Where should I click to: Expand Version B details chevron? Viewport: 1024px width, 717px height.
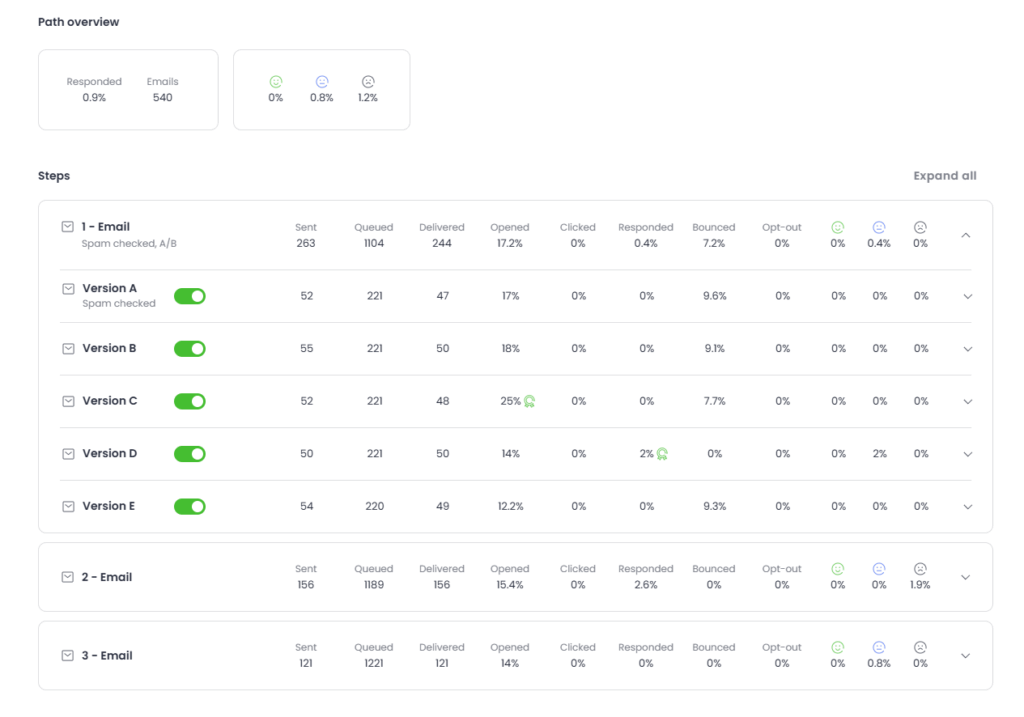tap(967, 349)
